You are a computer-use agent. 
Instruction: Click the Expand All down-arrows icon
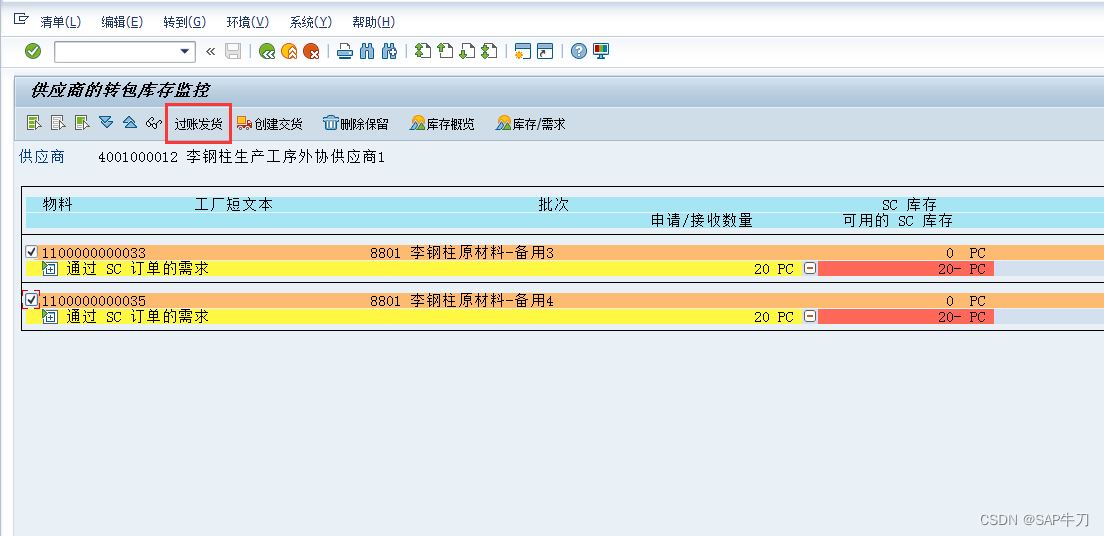click(106, 123)
